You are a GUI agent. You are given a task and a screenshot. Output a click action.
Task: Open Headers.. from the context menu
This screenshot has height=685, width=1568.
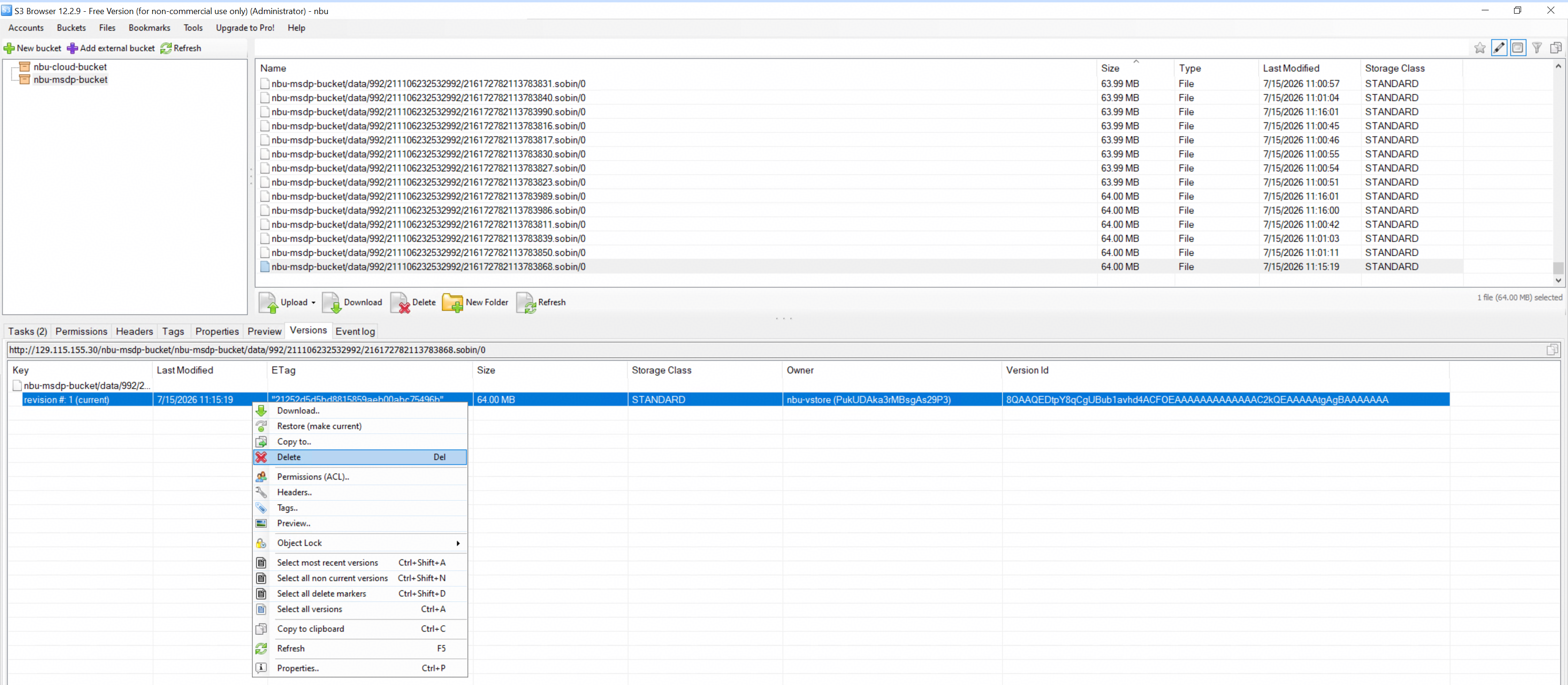coord(360,493)
